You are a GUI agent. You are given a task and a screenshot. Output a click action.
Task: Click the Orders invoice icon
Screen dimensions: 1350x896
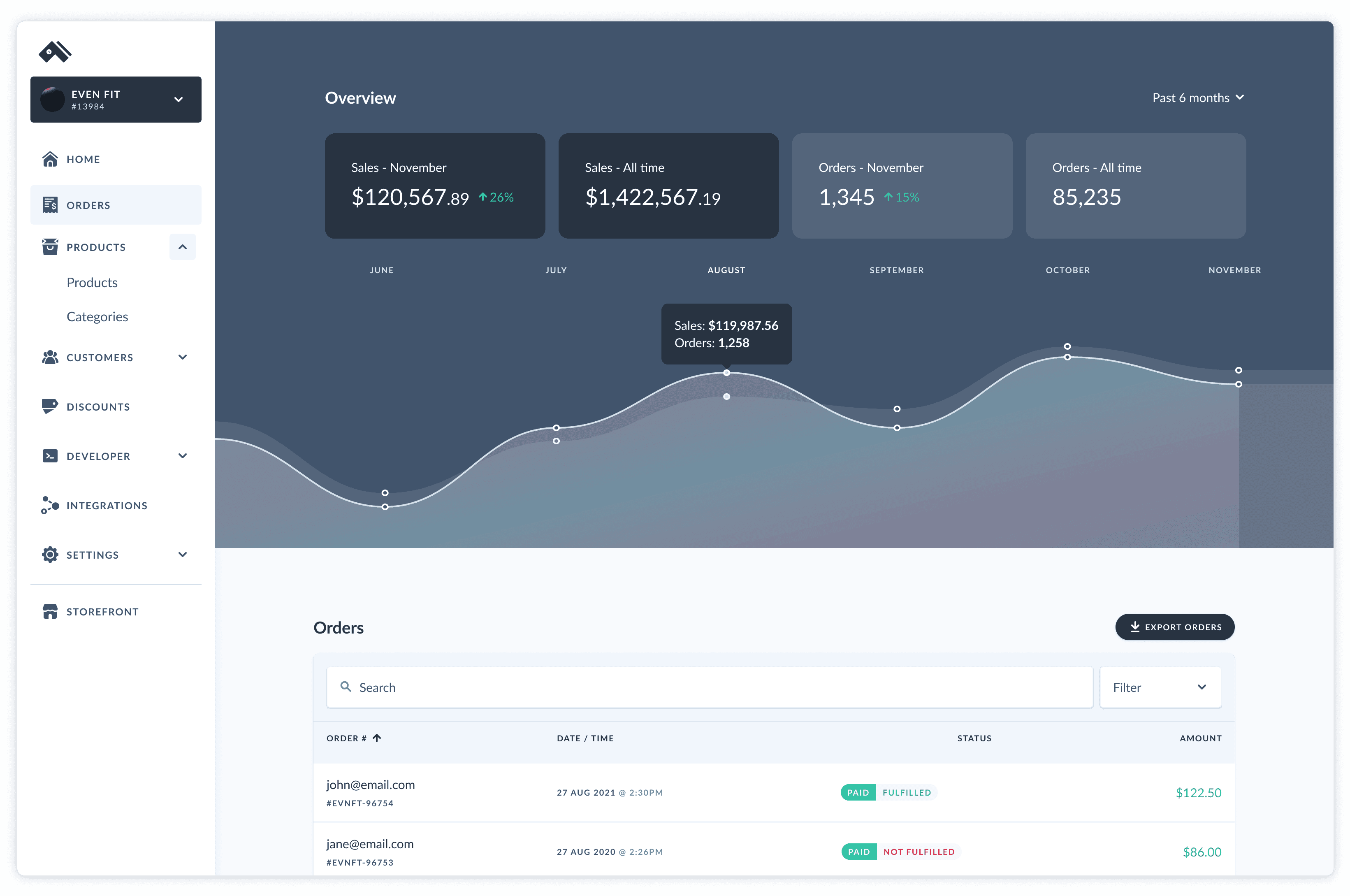50,204
